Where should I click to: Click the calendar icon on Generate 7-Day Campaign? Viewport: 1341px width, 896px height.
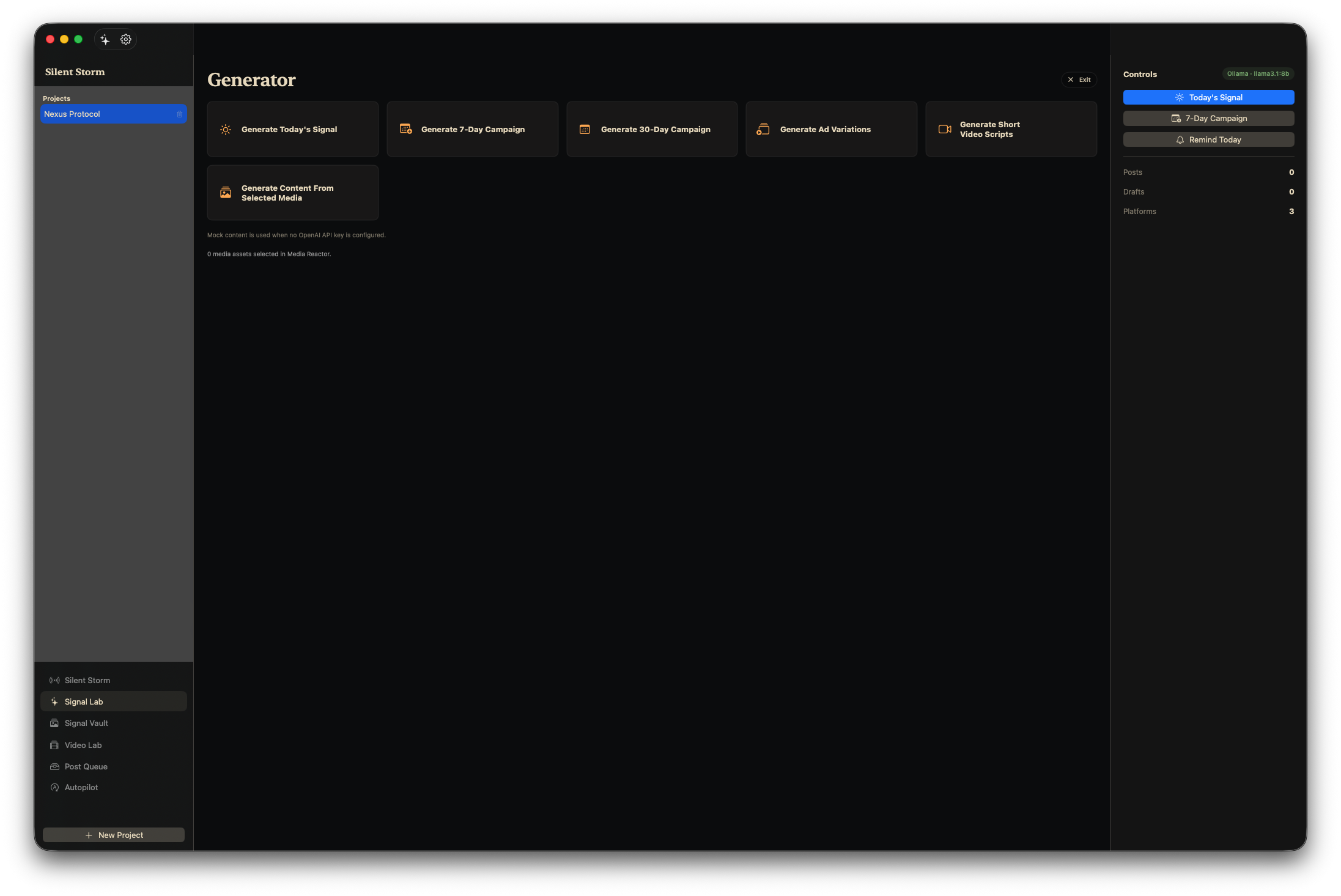[405, 129]
